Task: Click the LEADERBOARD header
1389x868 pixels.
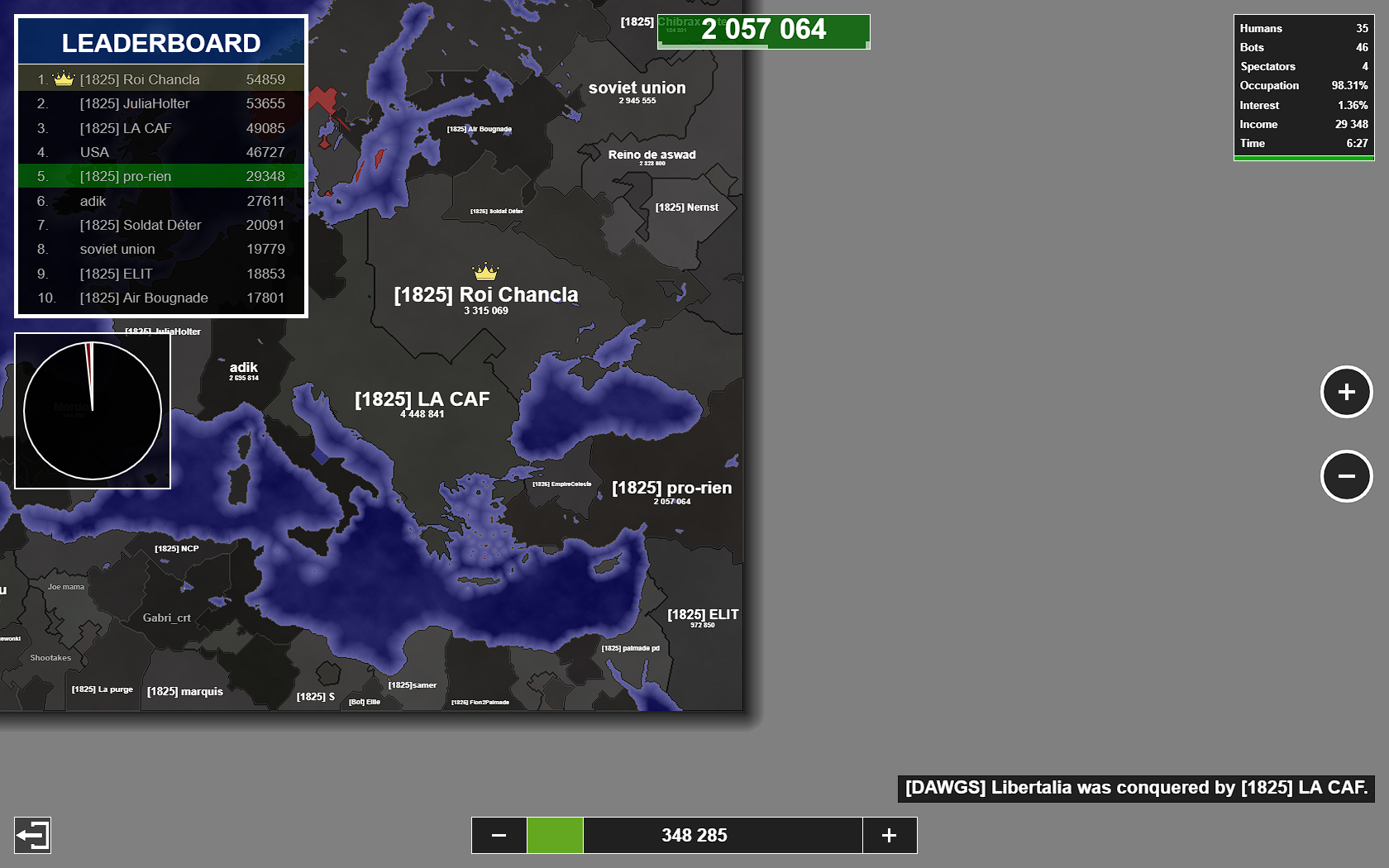Action: [161, 42]
